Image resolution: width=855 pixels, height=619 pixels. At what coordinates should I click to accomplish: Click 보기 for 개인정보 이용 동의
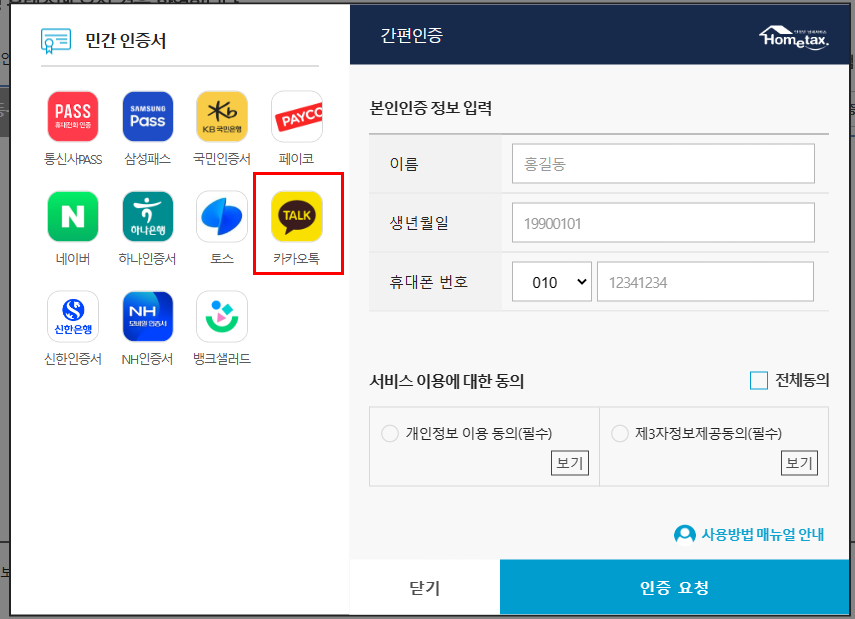point(570,463)
